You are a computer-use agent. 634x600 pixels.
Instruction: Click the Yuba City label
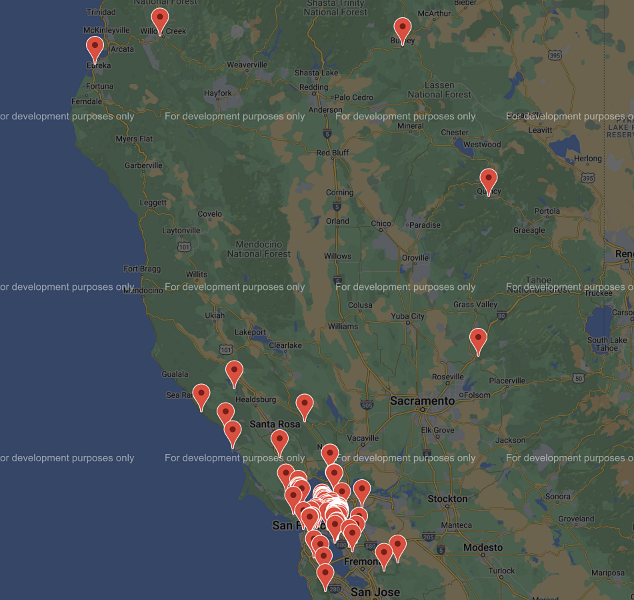pos(407,316)
